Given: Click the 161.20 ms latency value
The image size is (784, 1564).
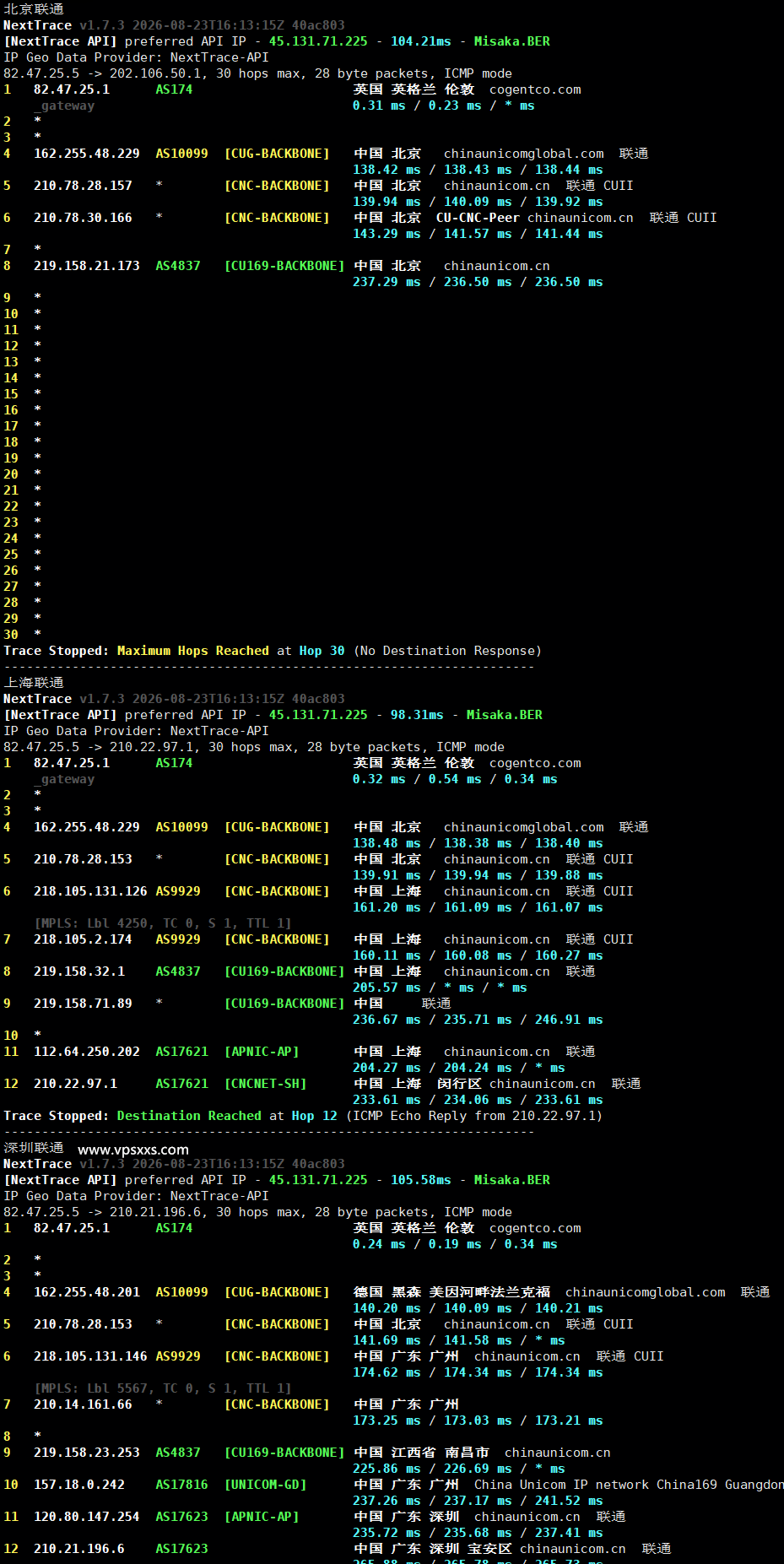Looking at the screenshot, I should (x=387, y=907).
